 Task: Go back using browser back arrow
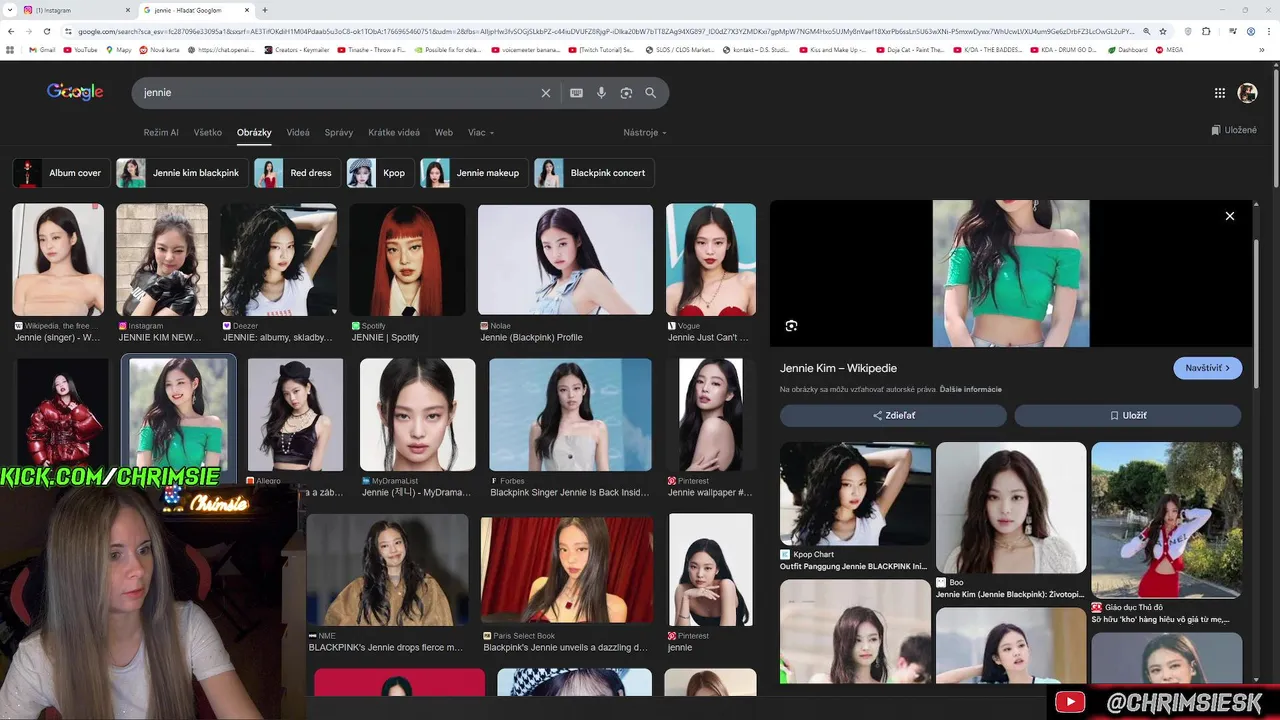point(11,32)
